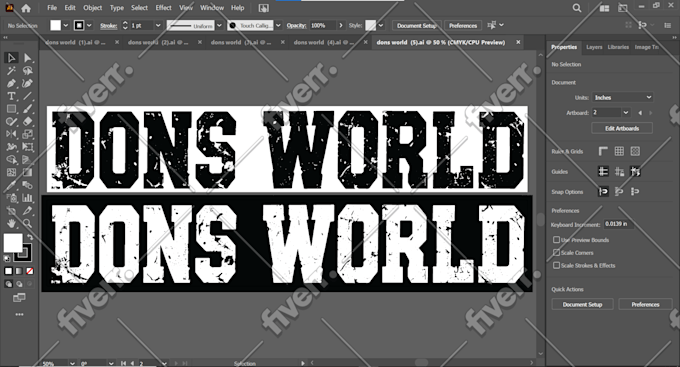Viewport: 680px width, 367px height.
Task: Open the Effect menu
Action: (x=163, y=8)
